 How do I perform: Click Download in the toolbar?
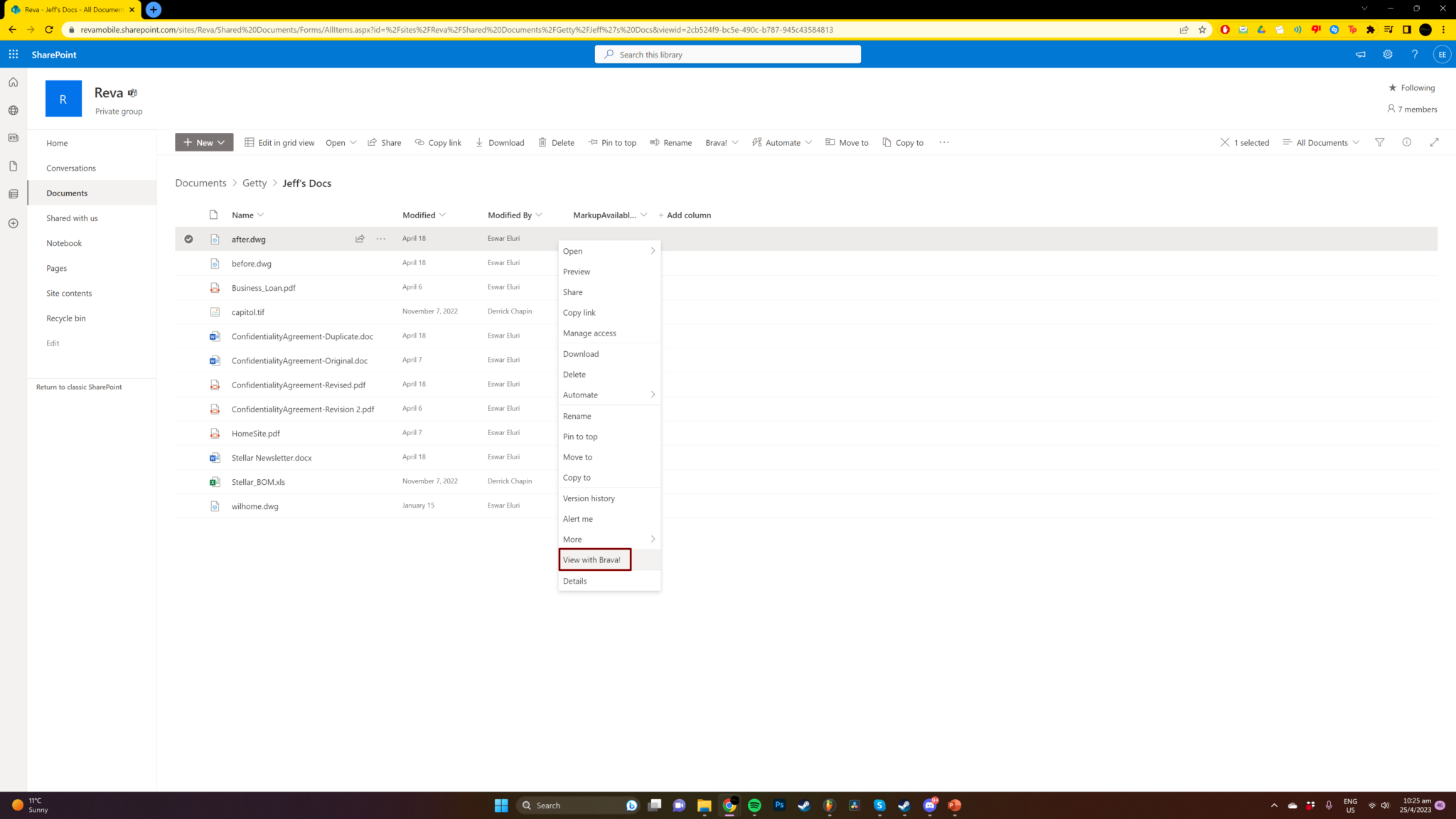pyautogui.click(x=500, y=142)
